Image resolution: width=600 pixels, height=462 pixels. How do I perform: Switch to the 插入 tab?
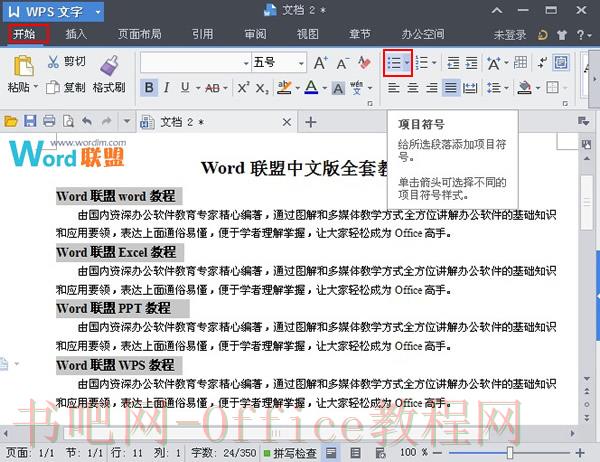pyautogui.click(x=76, y=34)
